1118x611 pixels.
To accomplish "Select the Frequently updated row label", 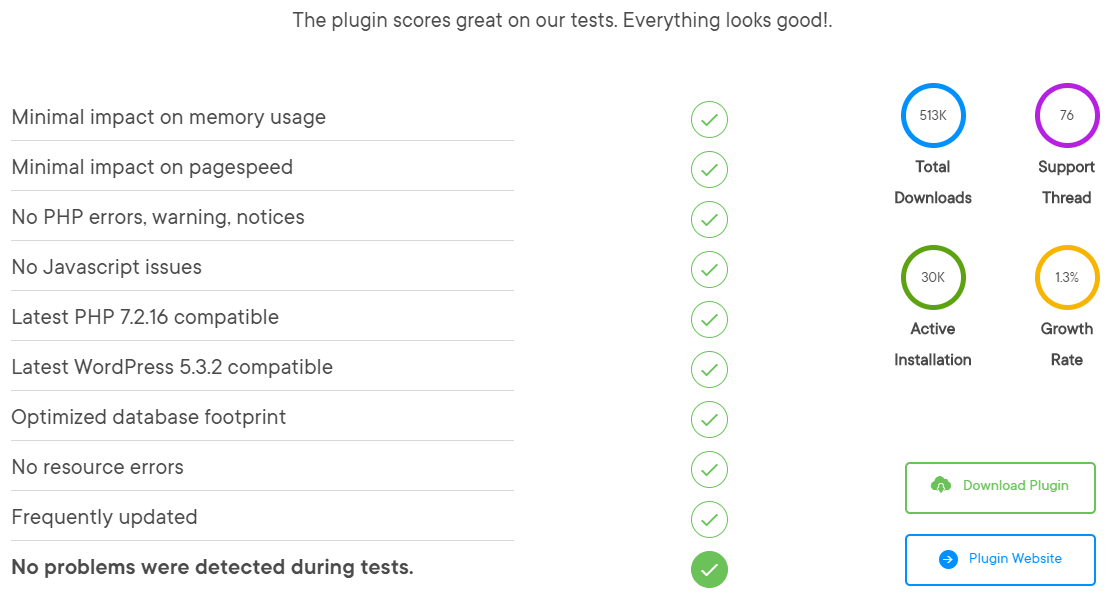I will point(105,517).
